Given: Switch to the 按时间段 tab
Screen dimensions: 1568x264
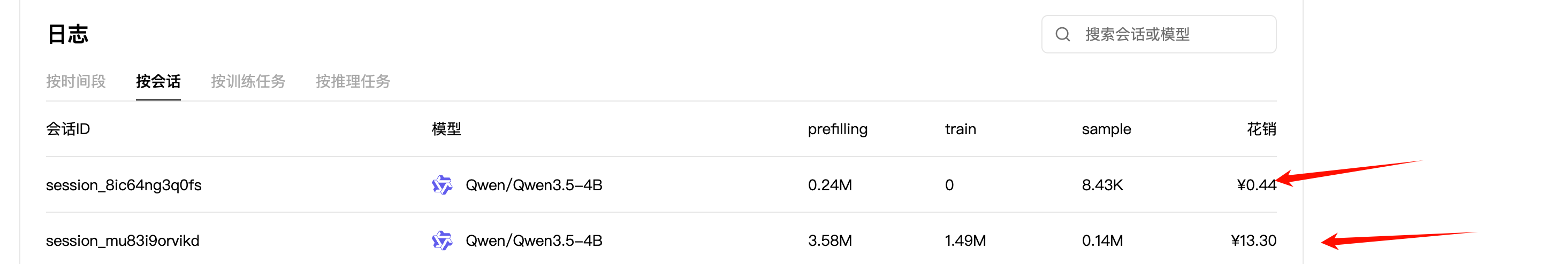Looking at the screenshot, I should (x=76, y=82).
